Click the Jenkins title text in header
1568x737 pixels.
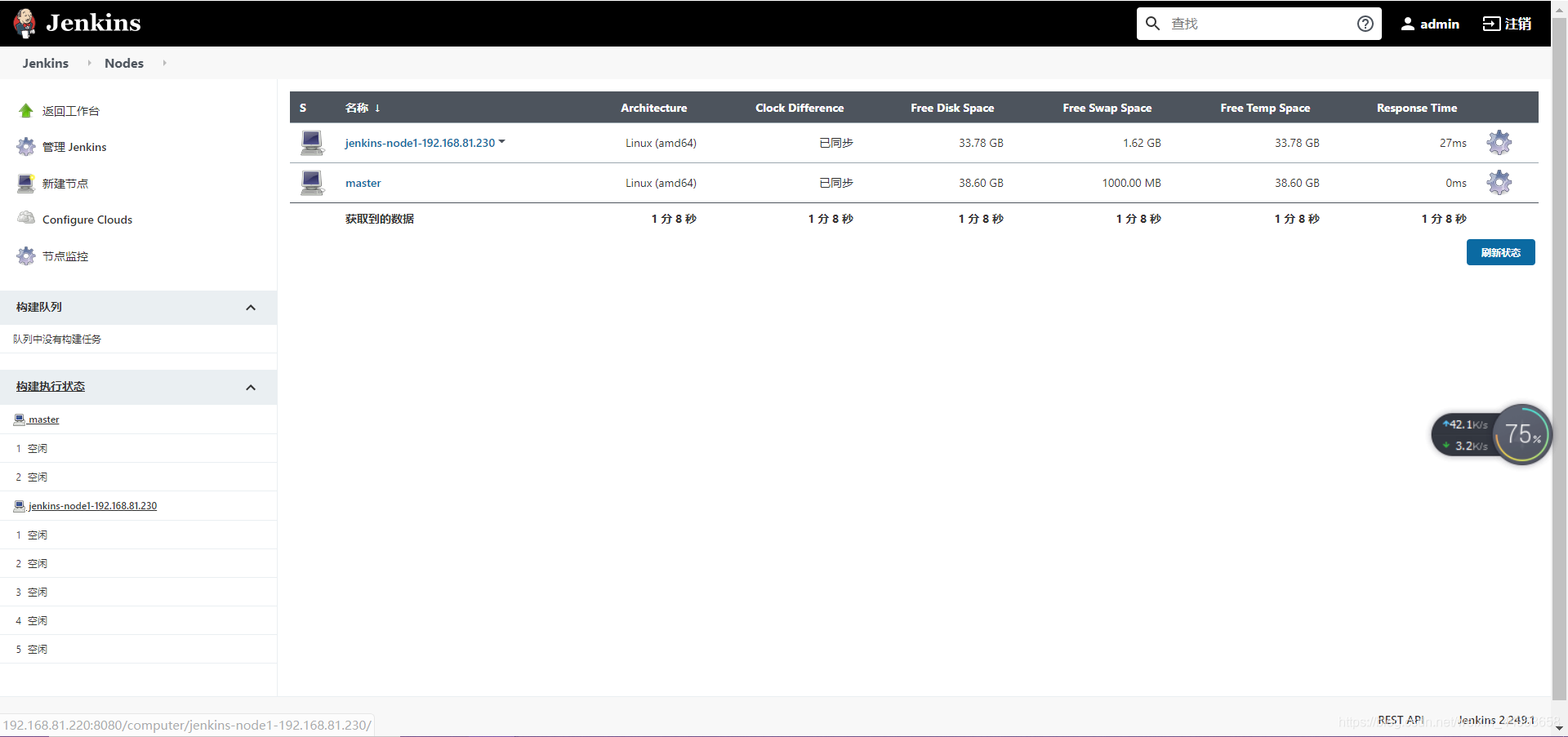93,23
